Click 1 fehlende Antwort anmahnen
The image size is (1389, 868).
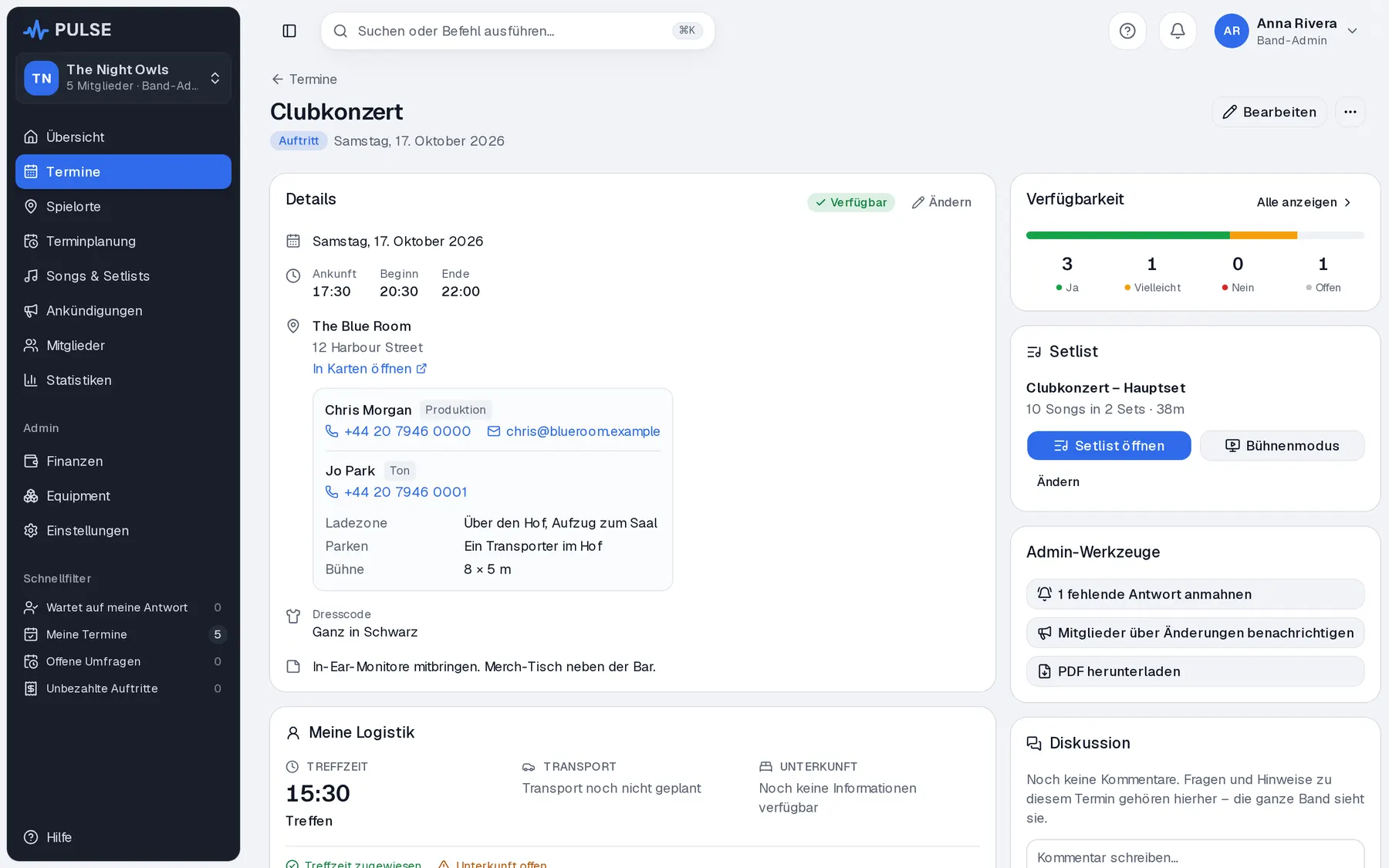pos(1195,594)
